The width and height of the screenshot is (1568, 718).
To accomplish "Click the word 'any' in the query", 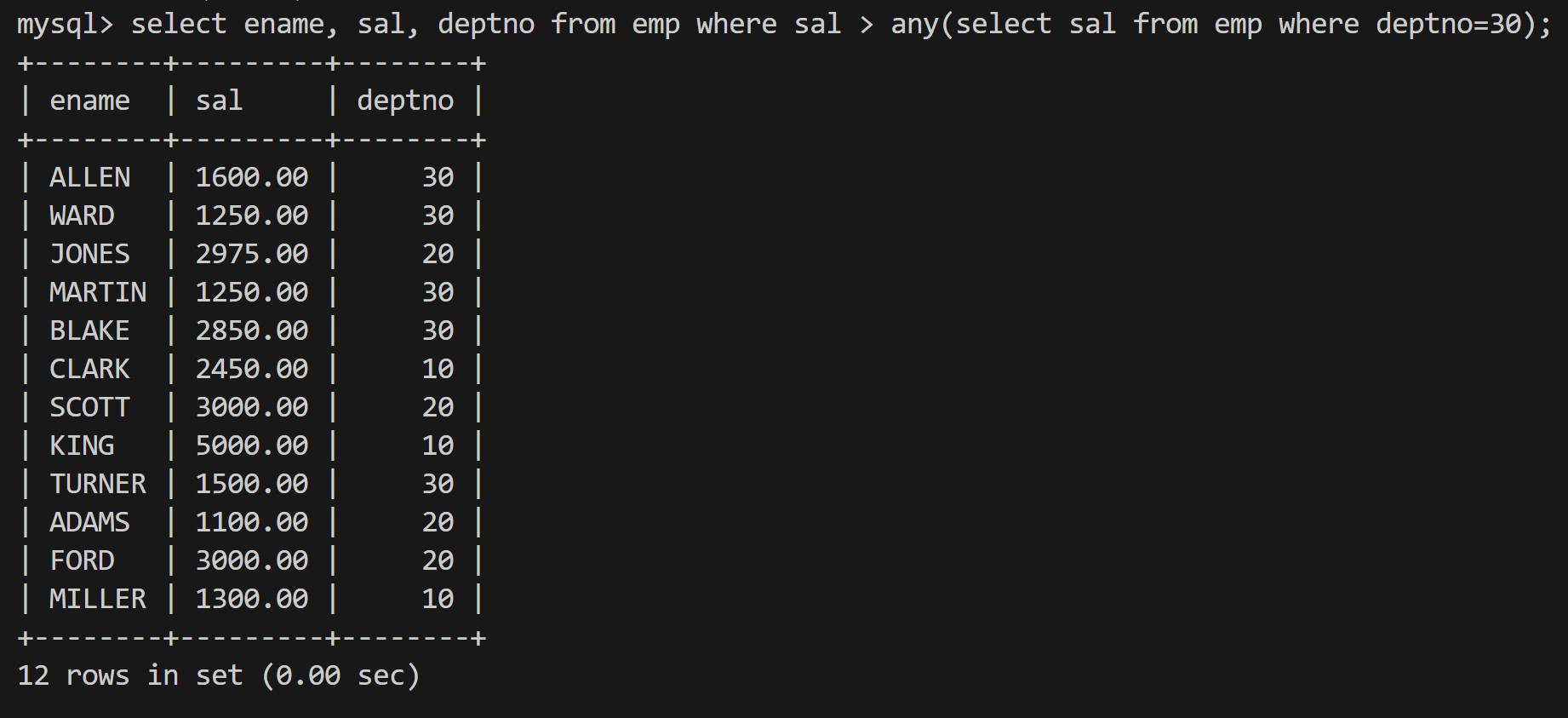I will [915, 25].
